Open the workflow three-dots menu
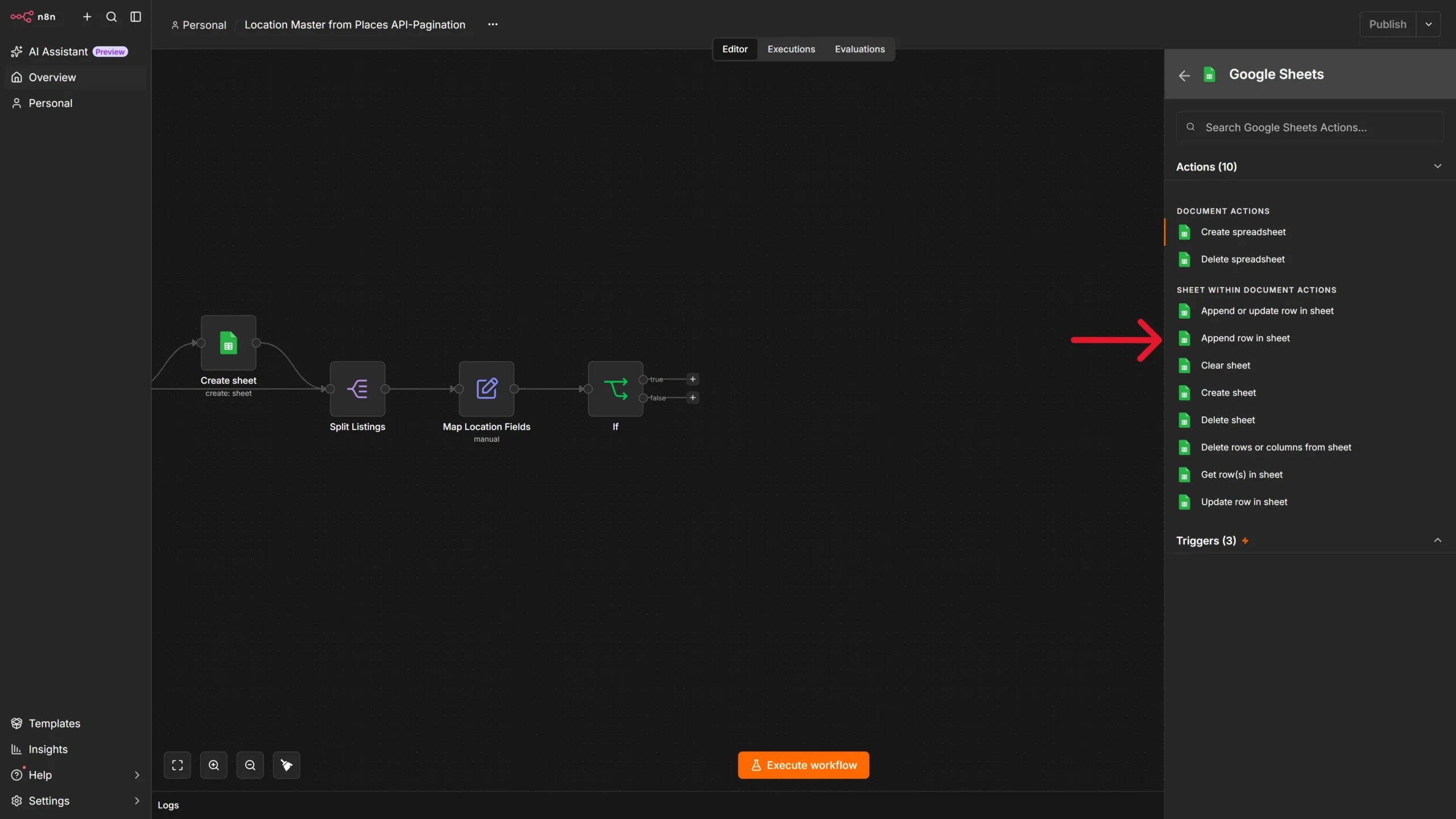The width and height of the screenshot is (1456, 819). 493,24
